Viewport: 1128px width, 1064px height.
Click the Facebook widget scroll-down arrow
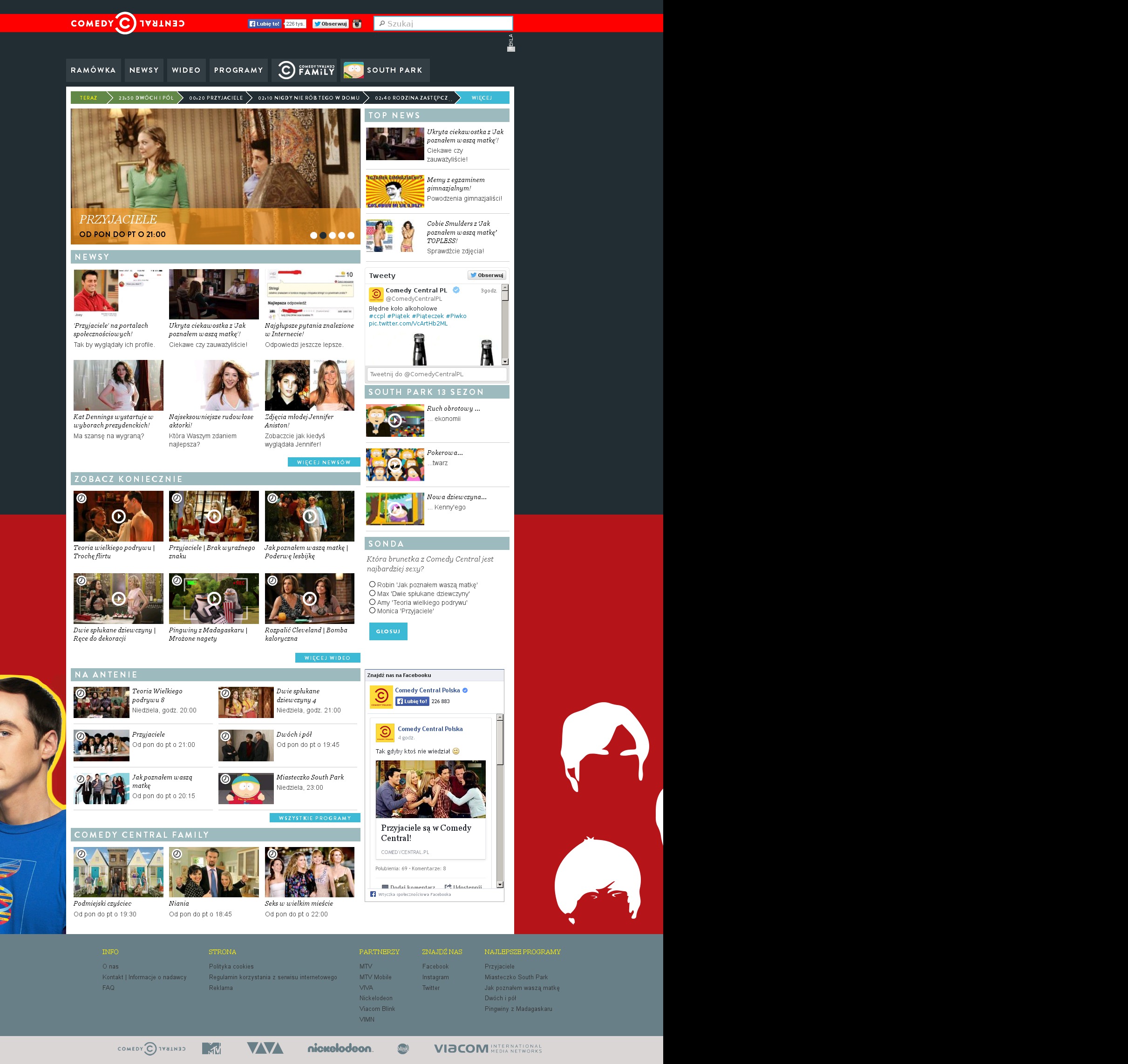click(x=500, y=884)
